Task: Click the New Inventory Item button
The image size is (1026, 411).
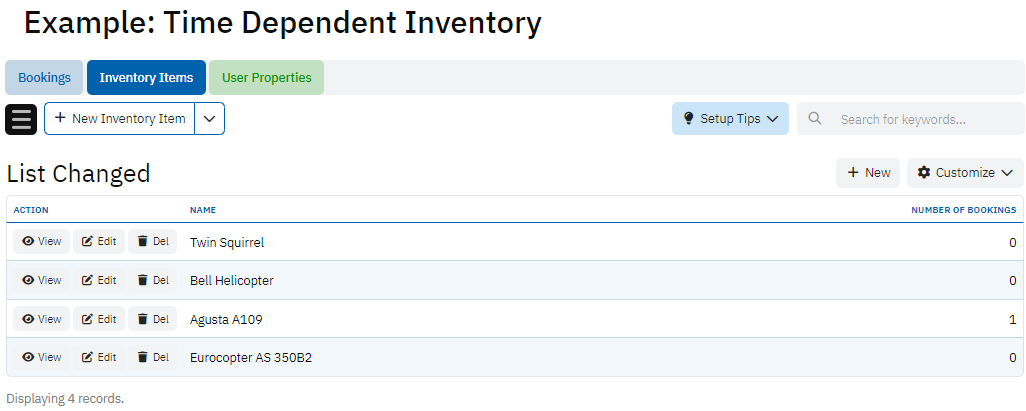Action: (x=120, y=118)
